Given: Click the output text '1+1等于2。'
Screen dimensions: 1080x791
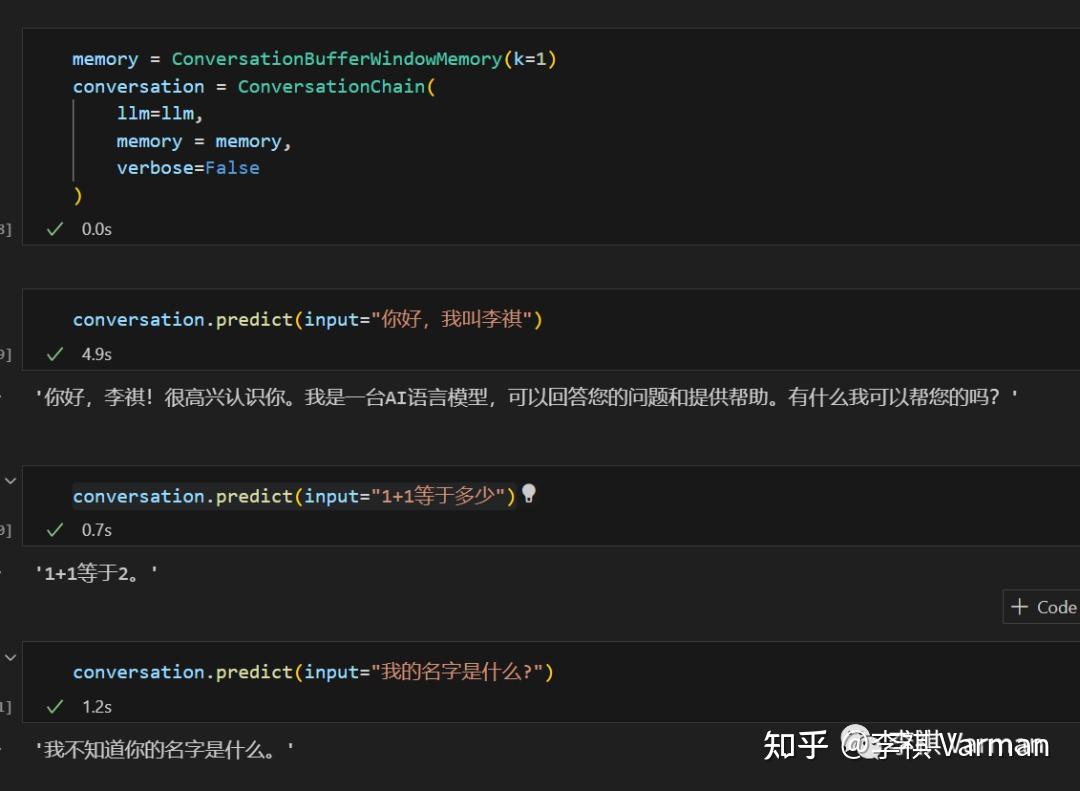Looking at the screenshot, I should coord(97,574).
